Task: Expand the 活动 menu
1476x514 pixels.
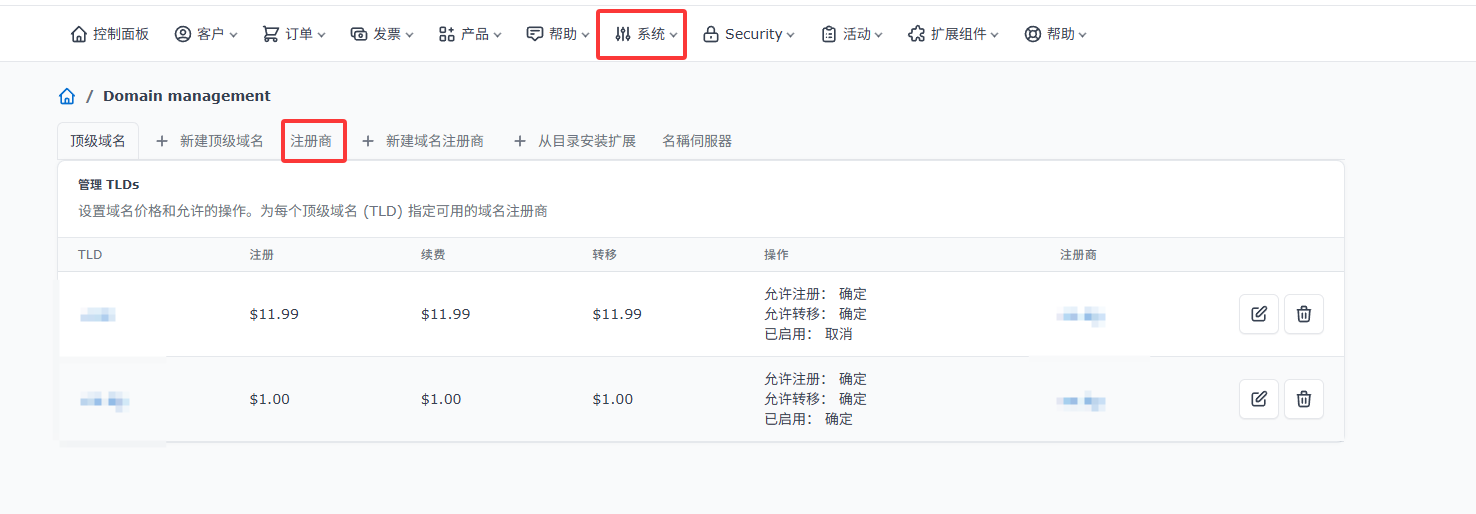Action: pyautogui.click(x=852, y=34)
